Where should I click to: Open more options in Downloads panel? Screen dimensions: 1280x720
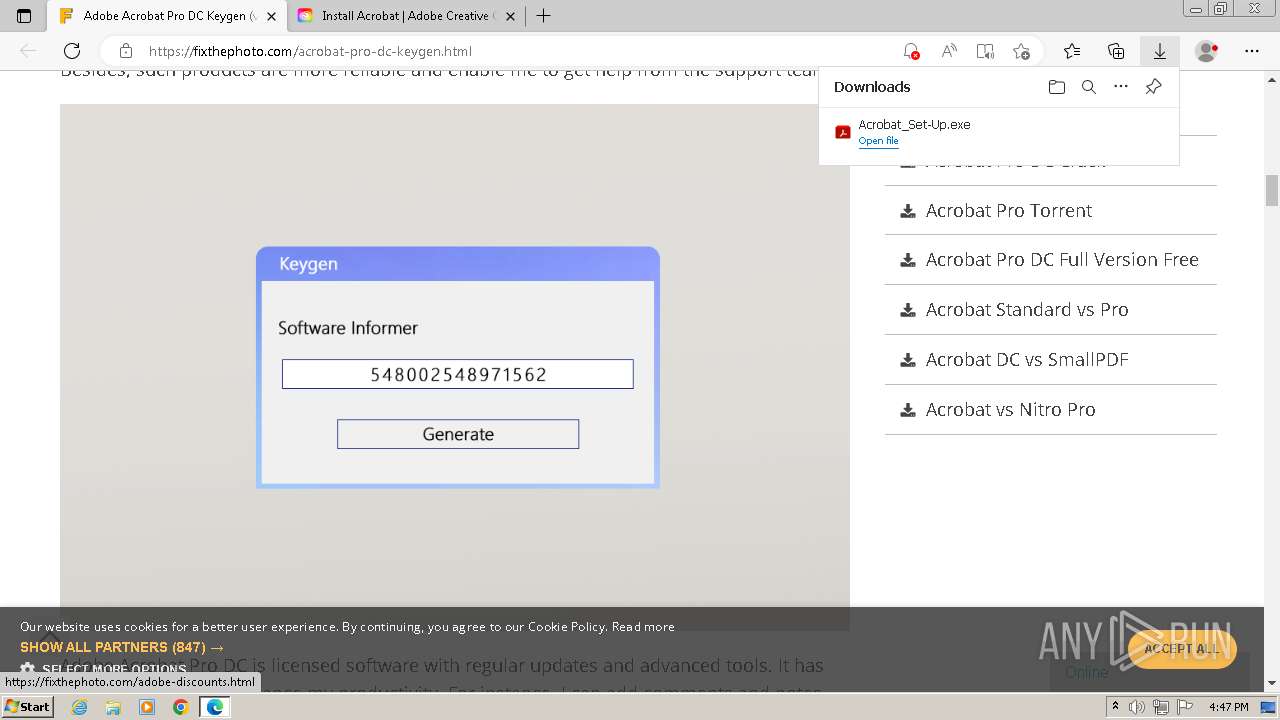(x=1121, y=87)
